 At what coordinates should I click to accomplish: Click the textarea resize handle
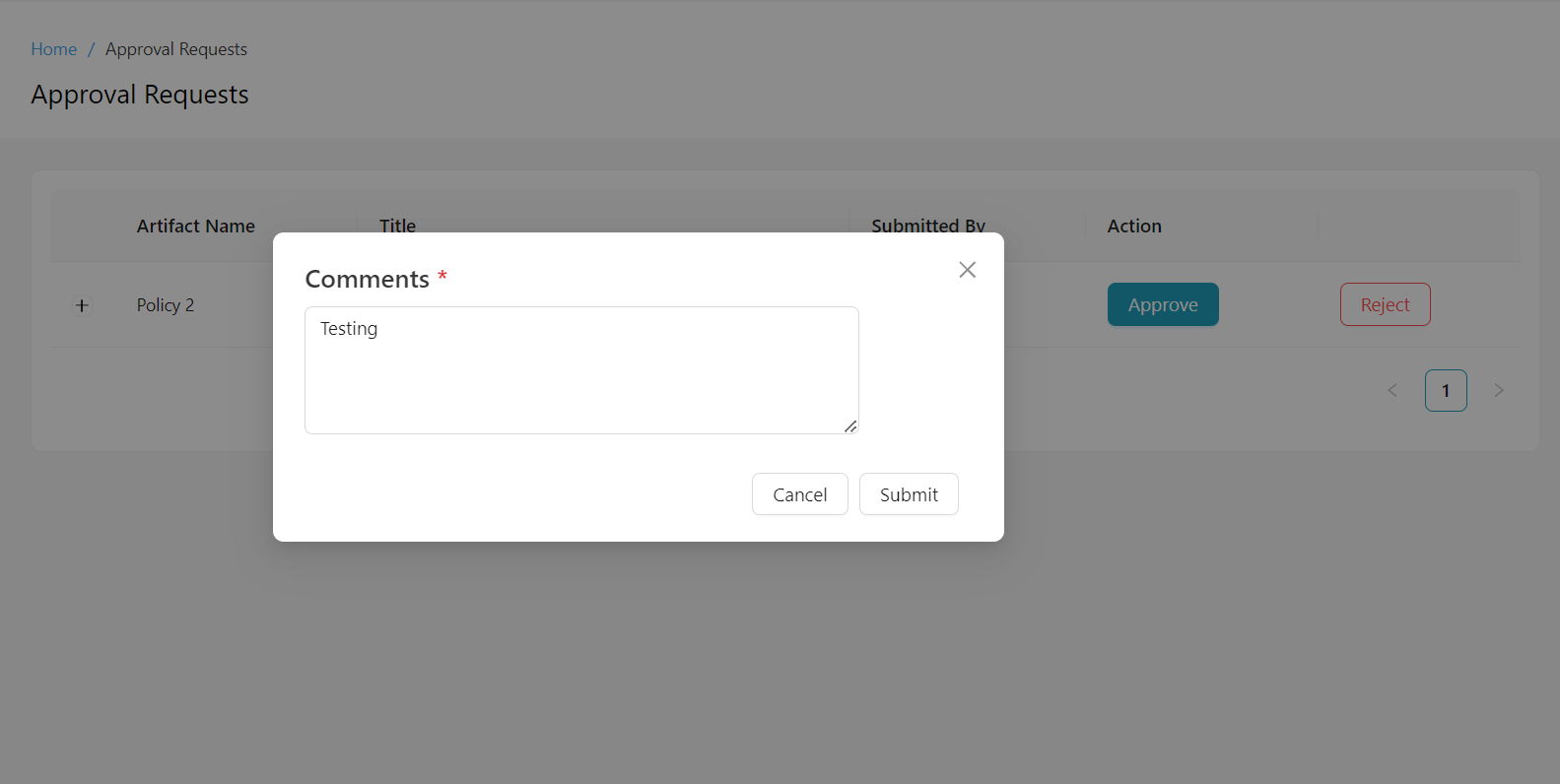pyautogui.click(x=850, y=426)
